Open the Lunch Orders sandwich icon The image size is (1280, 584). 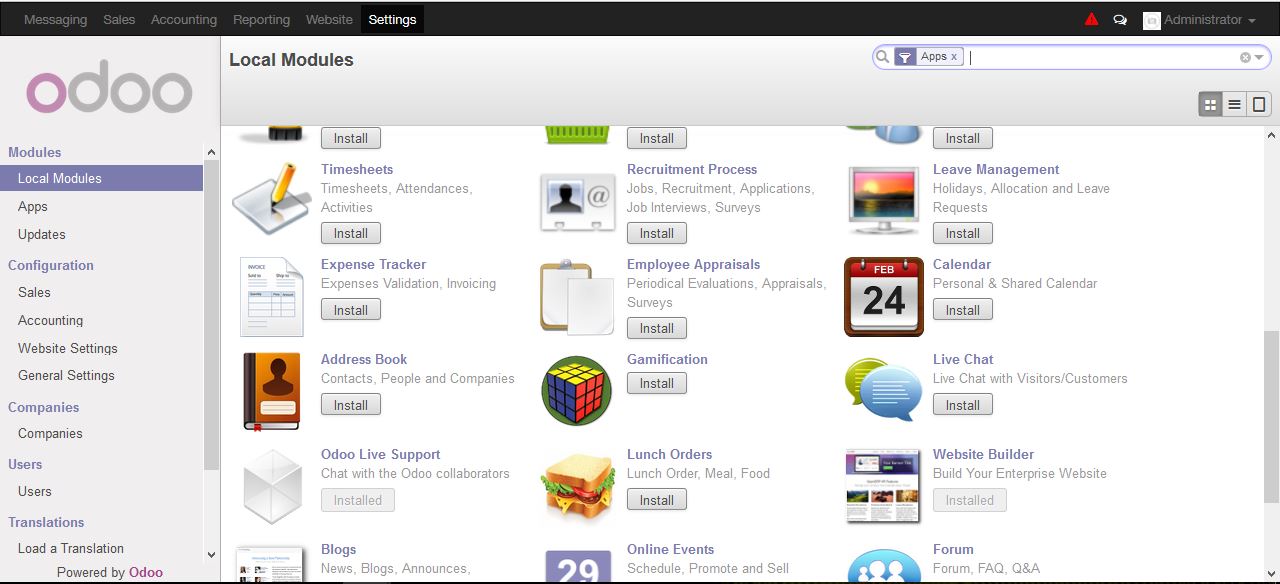coord(577,487)
